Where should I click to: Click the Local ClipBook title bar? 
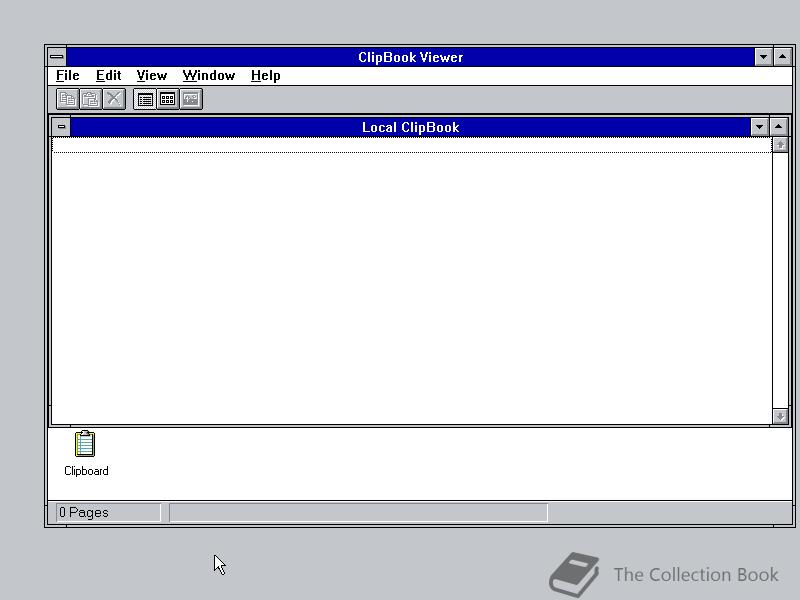410,127
